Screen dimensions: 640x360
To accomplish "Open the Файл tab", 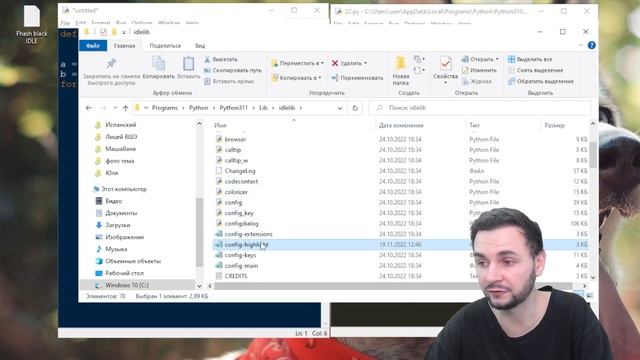I will tap(93, 46).
